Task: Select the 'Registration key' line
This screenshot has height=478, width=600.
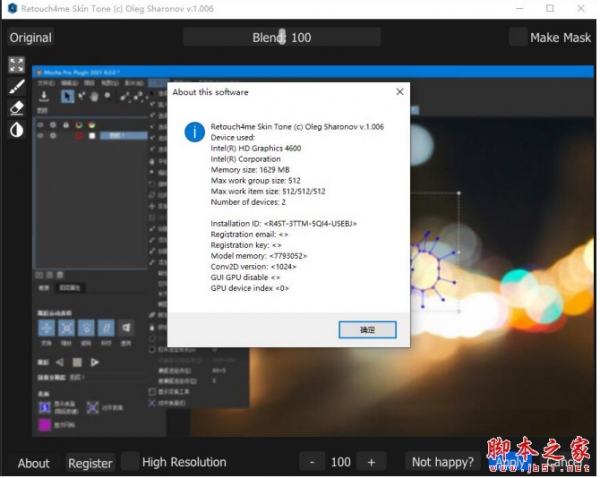Action: (246, 245)
